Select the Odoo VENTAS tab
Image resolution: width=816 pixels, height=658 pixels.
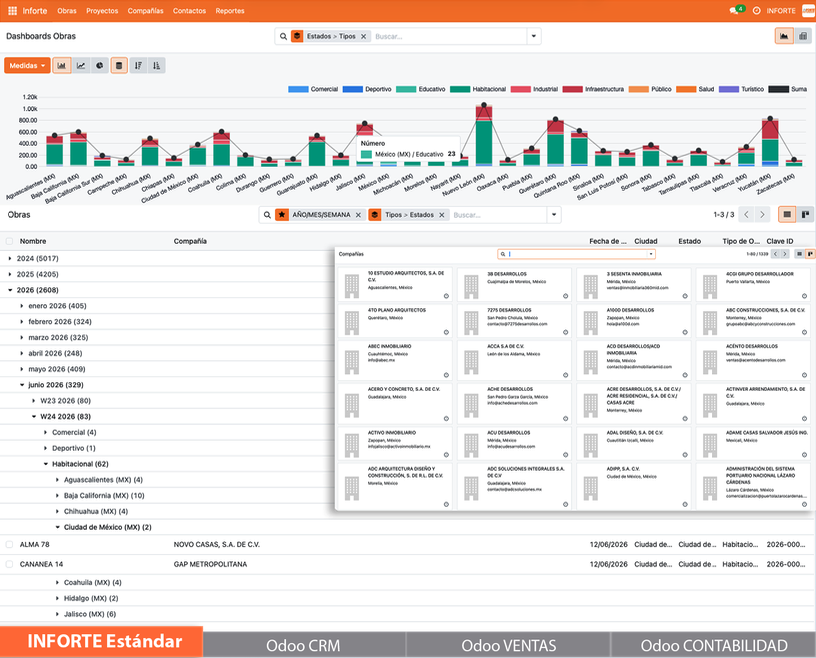[x=508, y=646]
